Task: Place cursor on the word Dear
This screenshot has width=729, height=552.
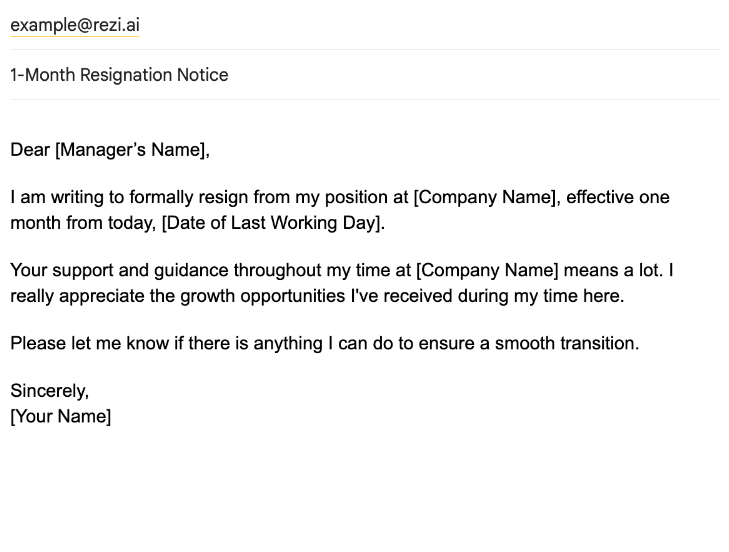Action: tap(30, 150)
